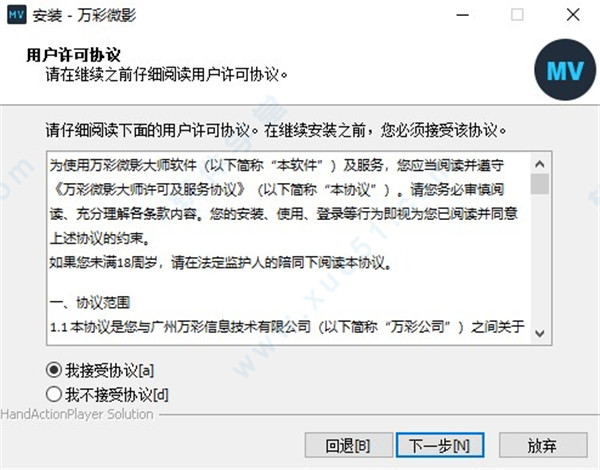Click the empty scrollbar track below the thumb
This screenshot has height=470, width=600.
pos(540,259)
